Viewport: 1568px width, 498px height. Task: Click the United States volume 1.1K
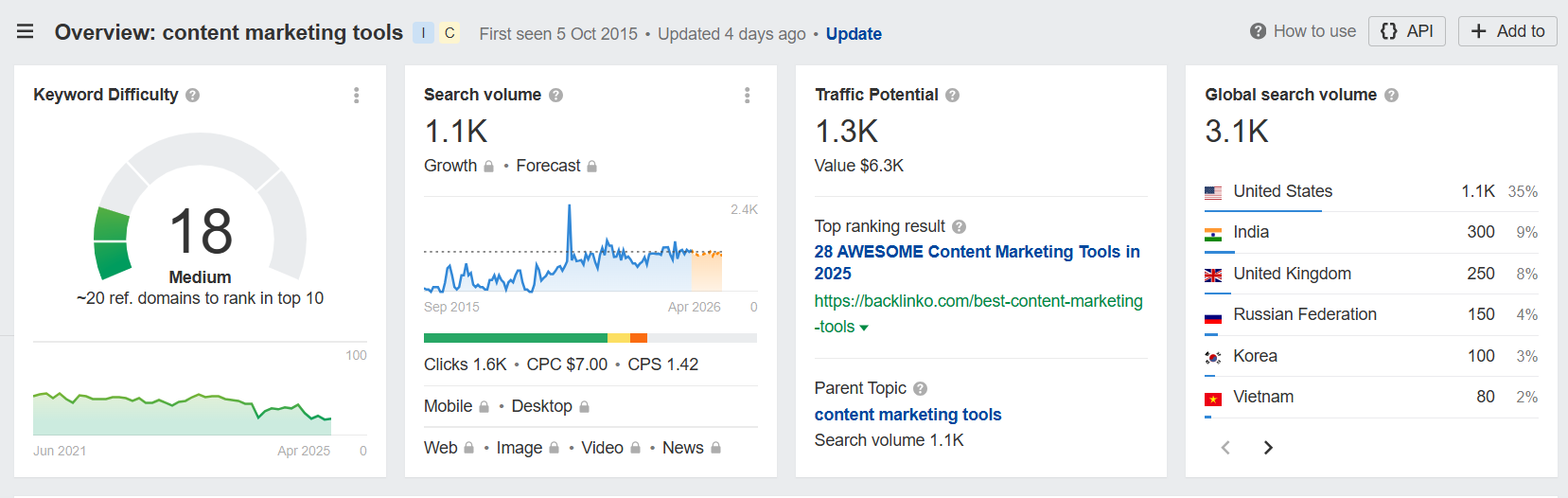[1478, 191]
